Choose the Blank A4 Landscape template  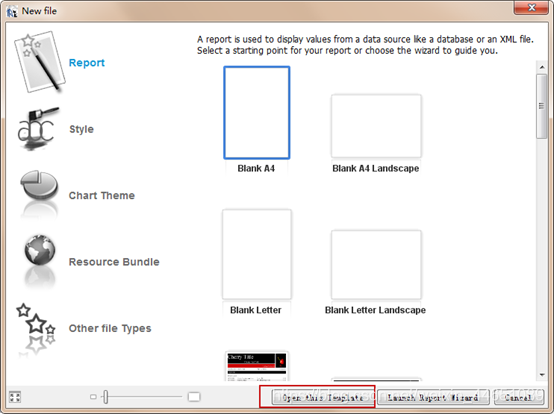coord(376,126)
